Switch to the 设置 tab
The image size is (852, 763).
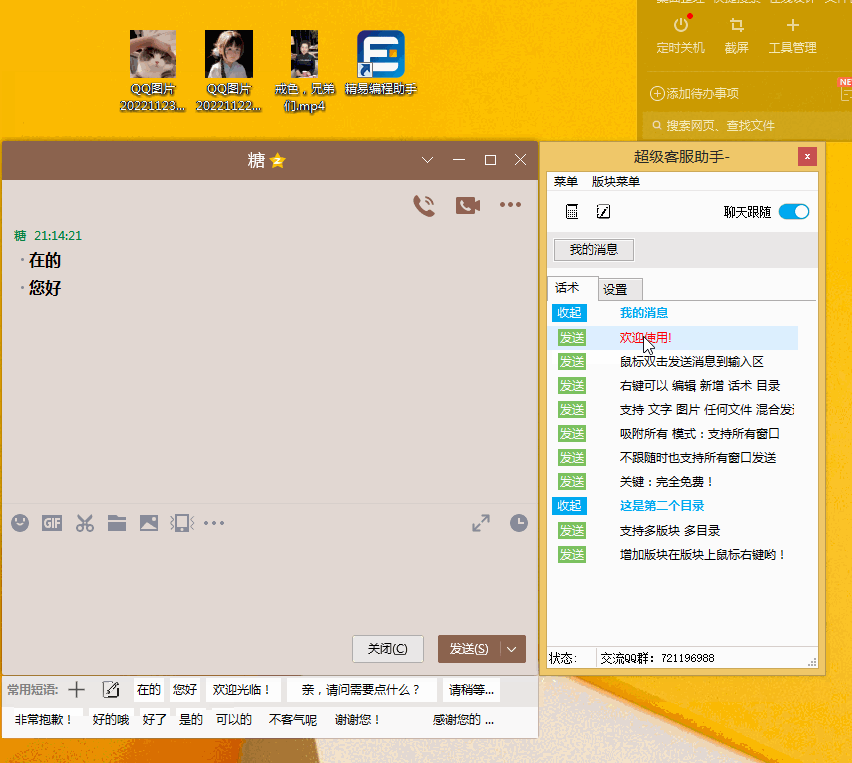[x=616, y=289]
